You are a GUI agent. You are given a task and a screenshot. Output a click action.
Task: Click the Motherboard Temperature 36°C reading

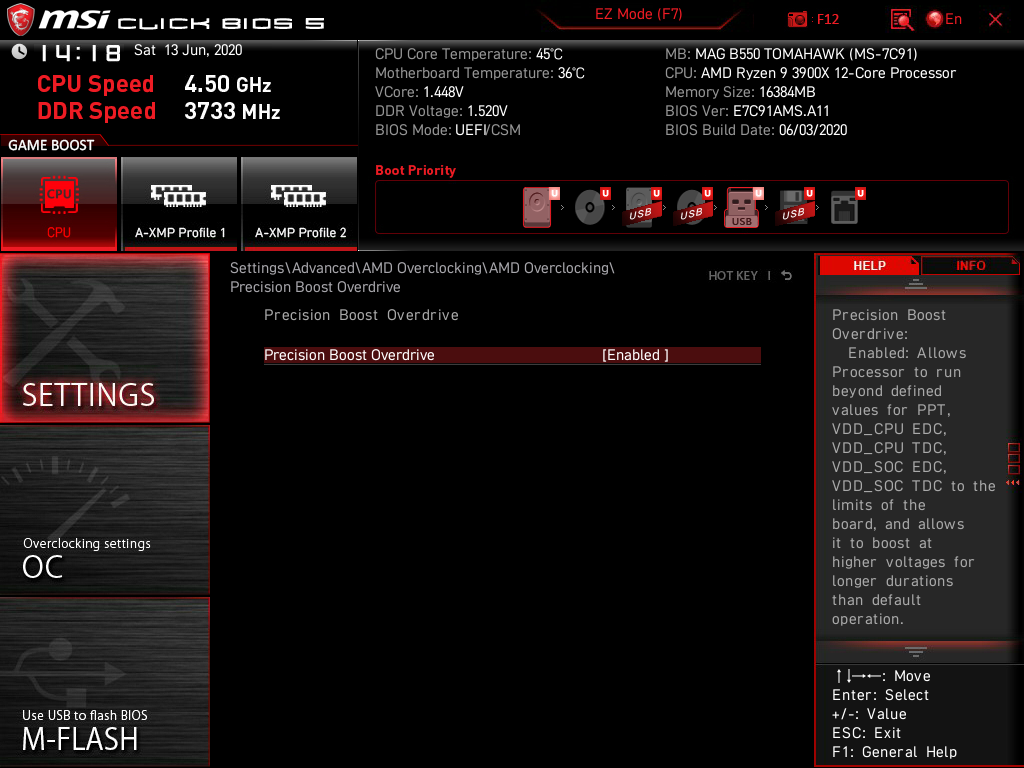479,73
